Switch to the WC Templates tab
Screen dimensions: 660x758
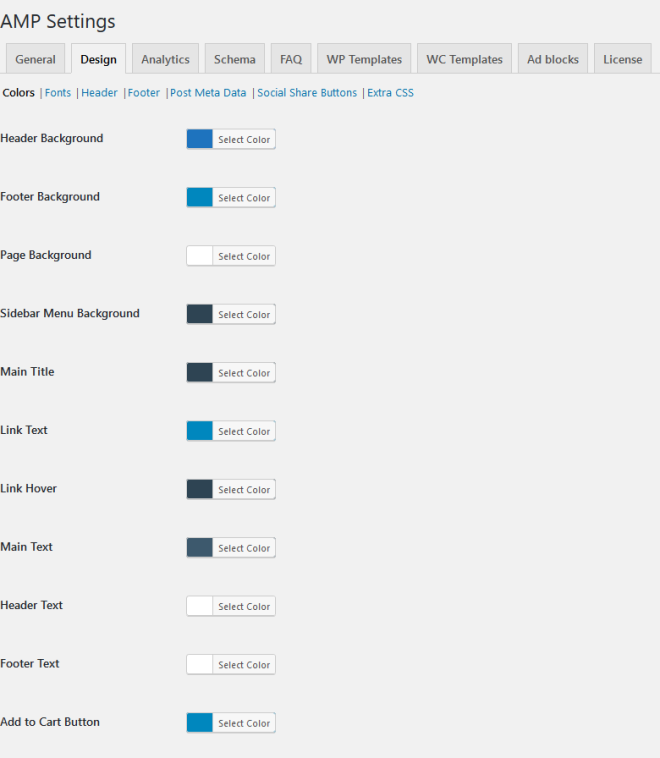(x=464, y=59)
